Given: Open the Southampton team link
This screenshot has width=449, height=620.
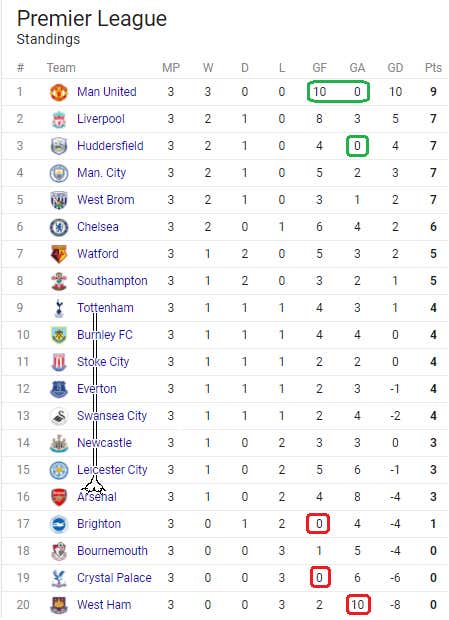Looking at the screenshot, I should [x=112, y=281].
